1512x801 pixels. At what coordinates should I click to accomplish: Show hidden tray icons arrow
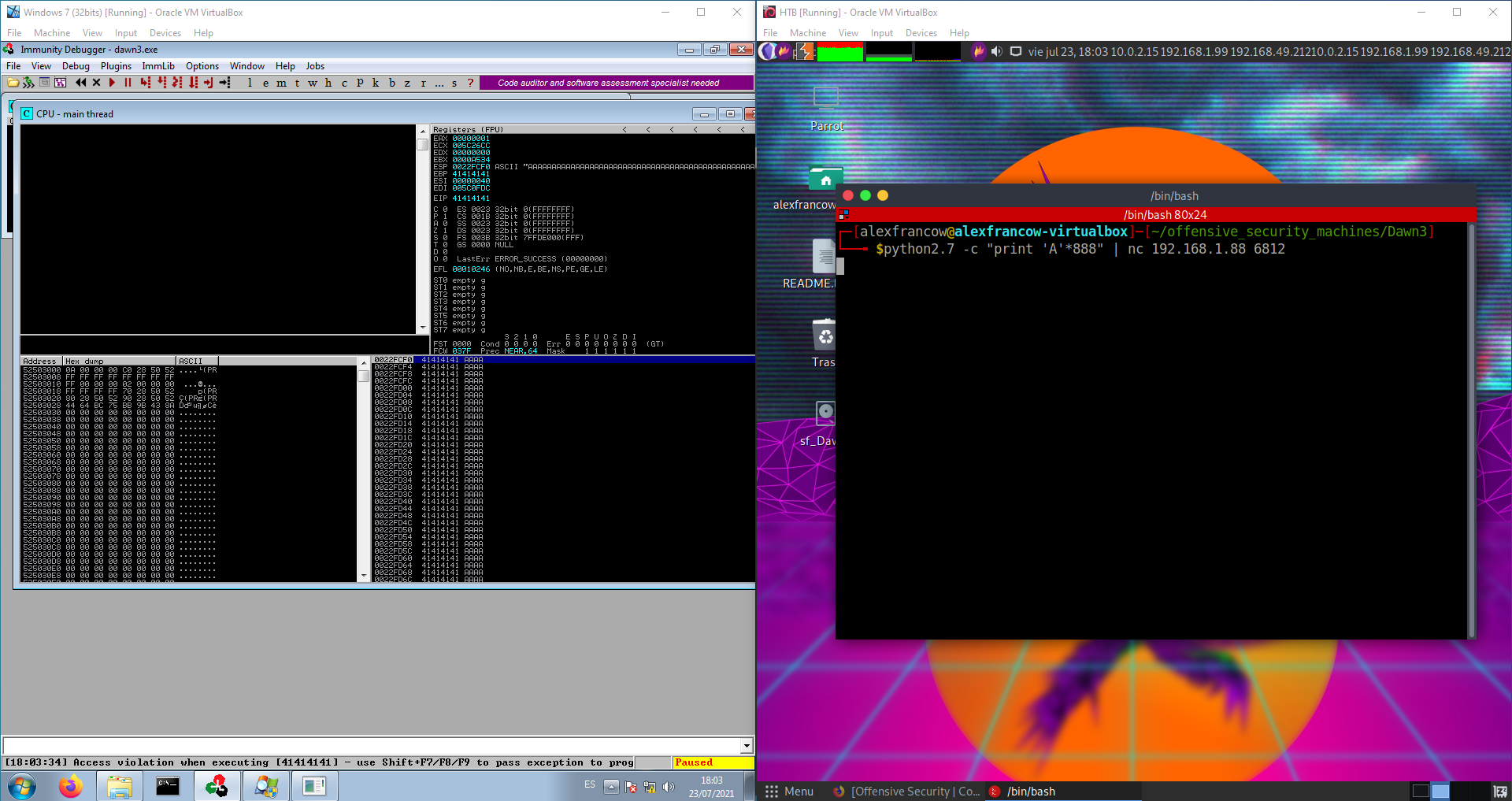pos(611,786)
